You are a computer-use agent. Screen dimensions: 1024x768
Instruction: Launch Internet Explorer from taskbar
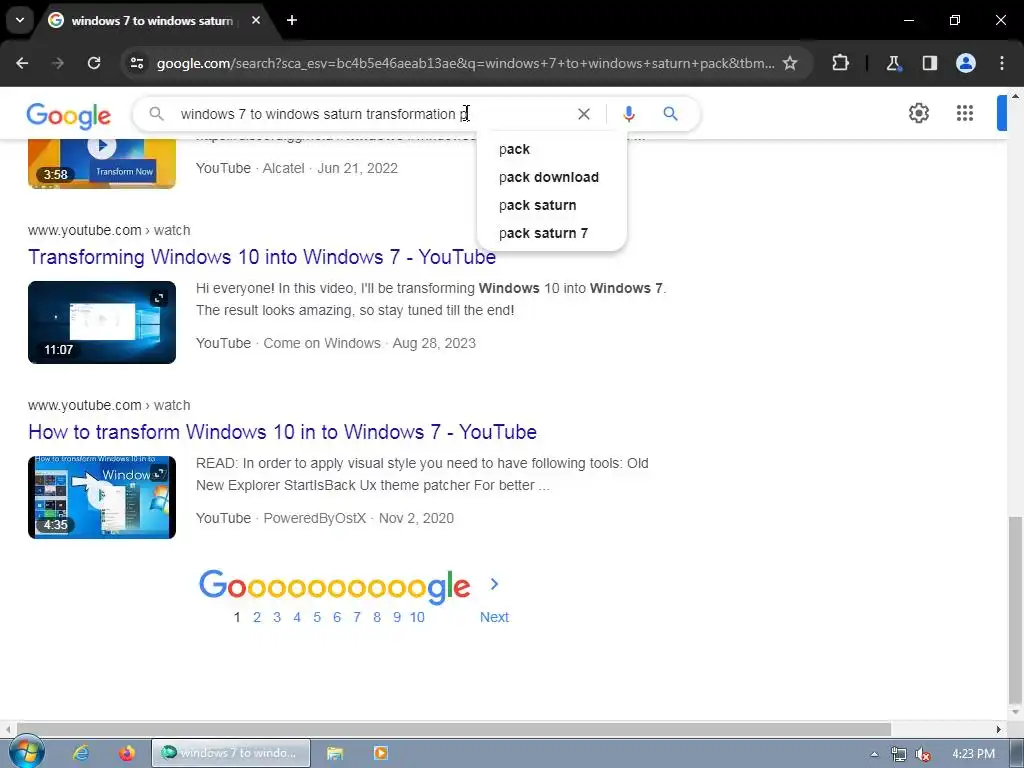pos(80,753)
